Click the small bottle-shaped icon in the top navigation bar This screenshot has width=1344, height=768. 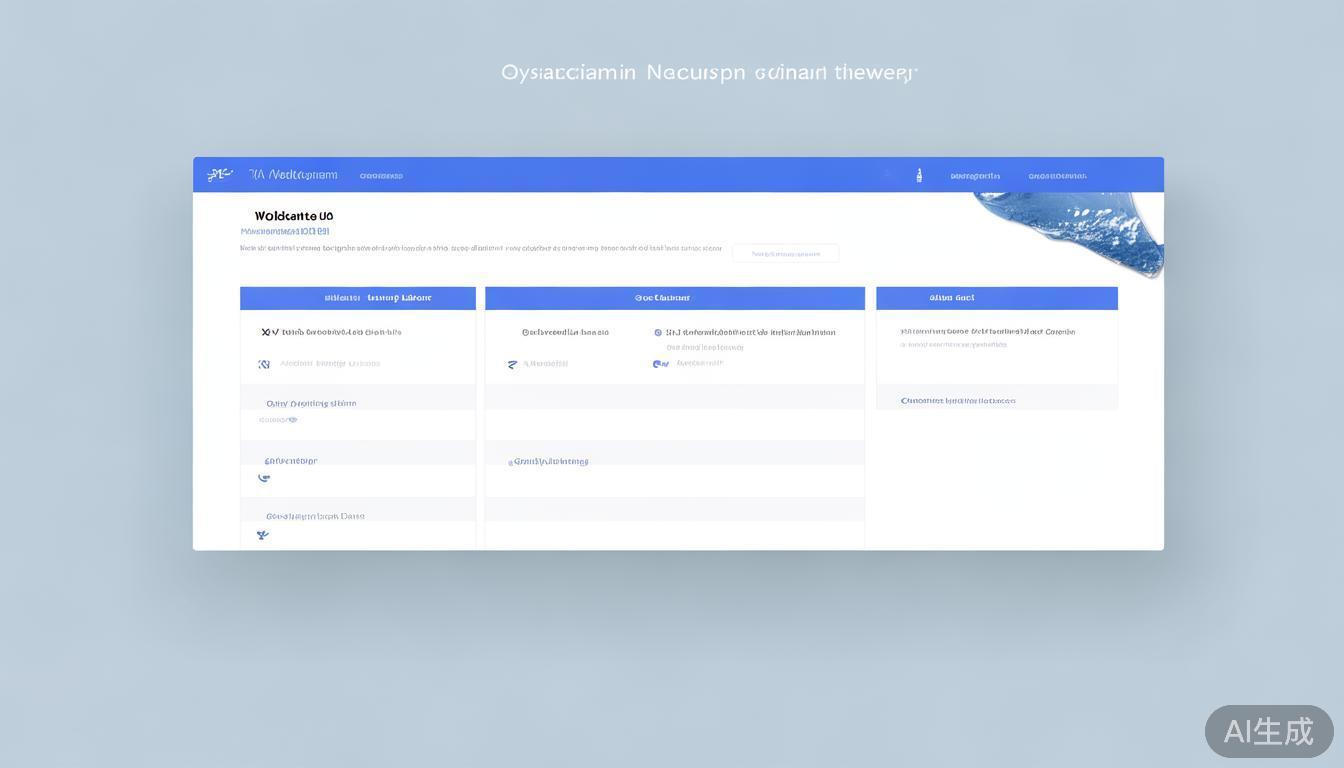[919, 176]
